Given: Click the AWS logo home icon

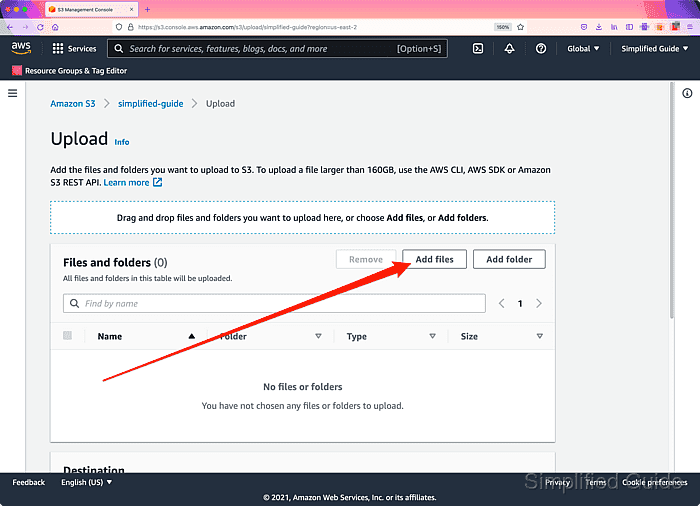Looking at the screenshot, I should point(21,48).
